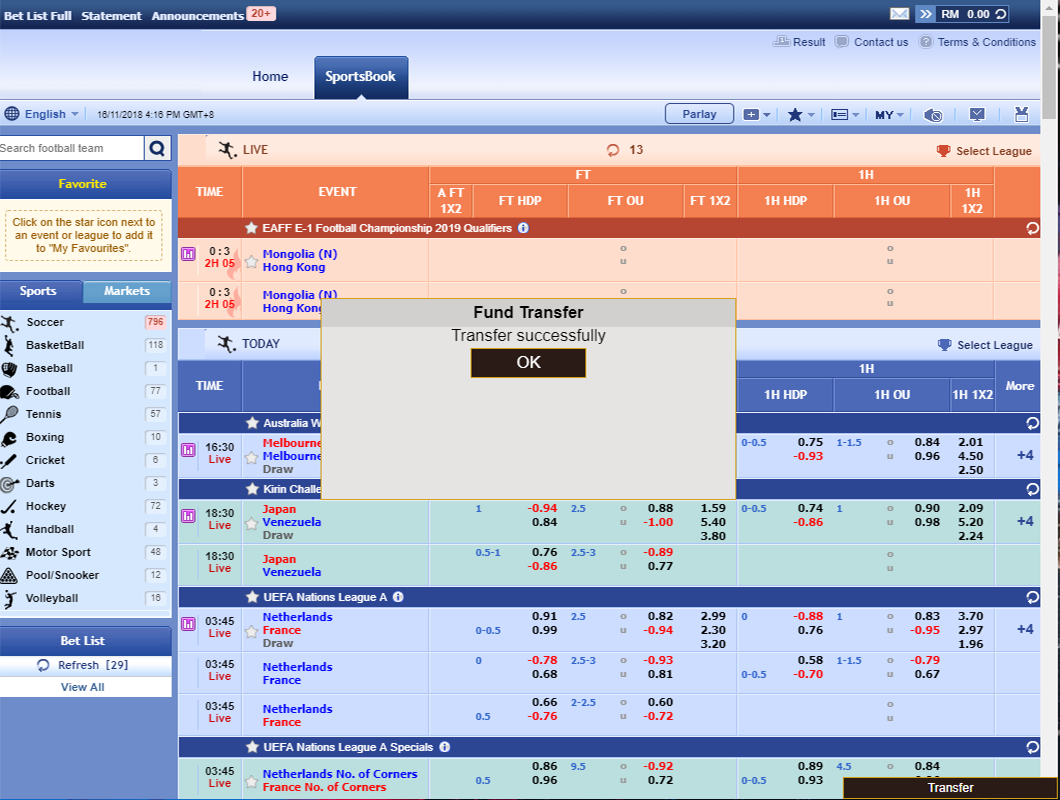Click the medal icon at toolbar's right end
1060x800 pixels.
pos(1021,115)
